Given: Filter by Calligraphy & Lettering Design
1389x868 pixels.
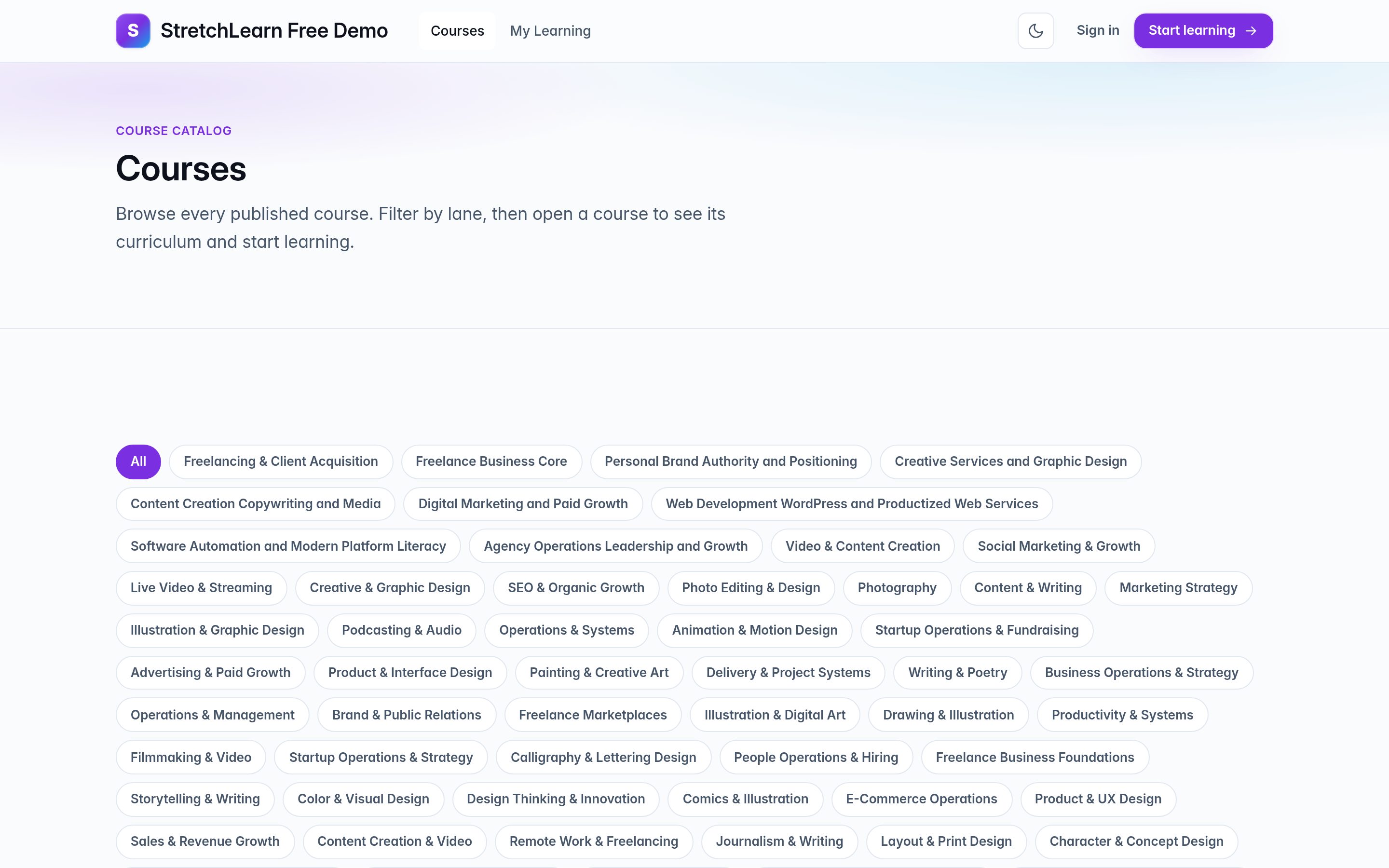Looking at the screenshot, I should (x=603, y=758).
